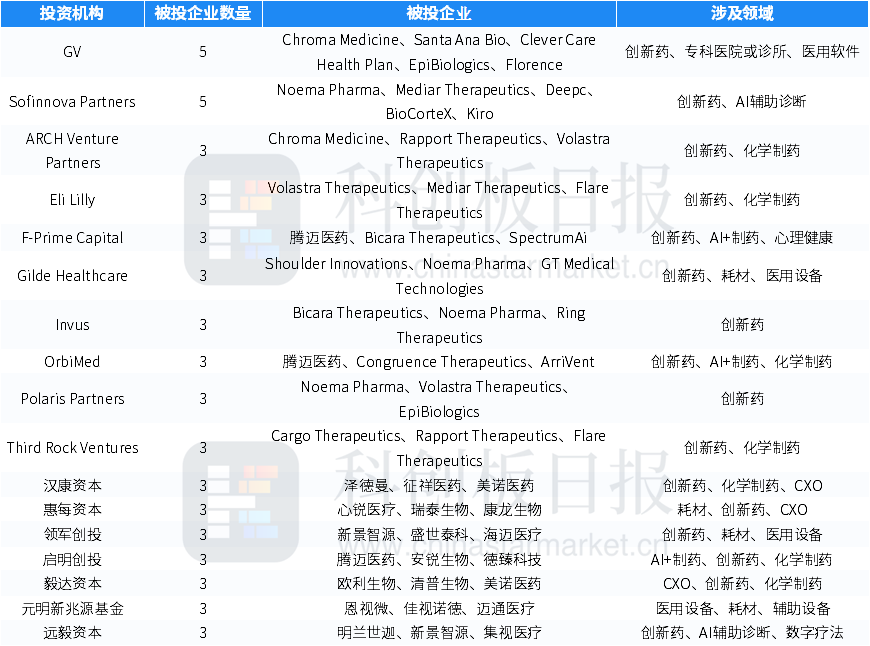Select the Gilde Healthcare cell
This screenshot has height=646, width=870.
pos(72,275)
